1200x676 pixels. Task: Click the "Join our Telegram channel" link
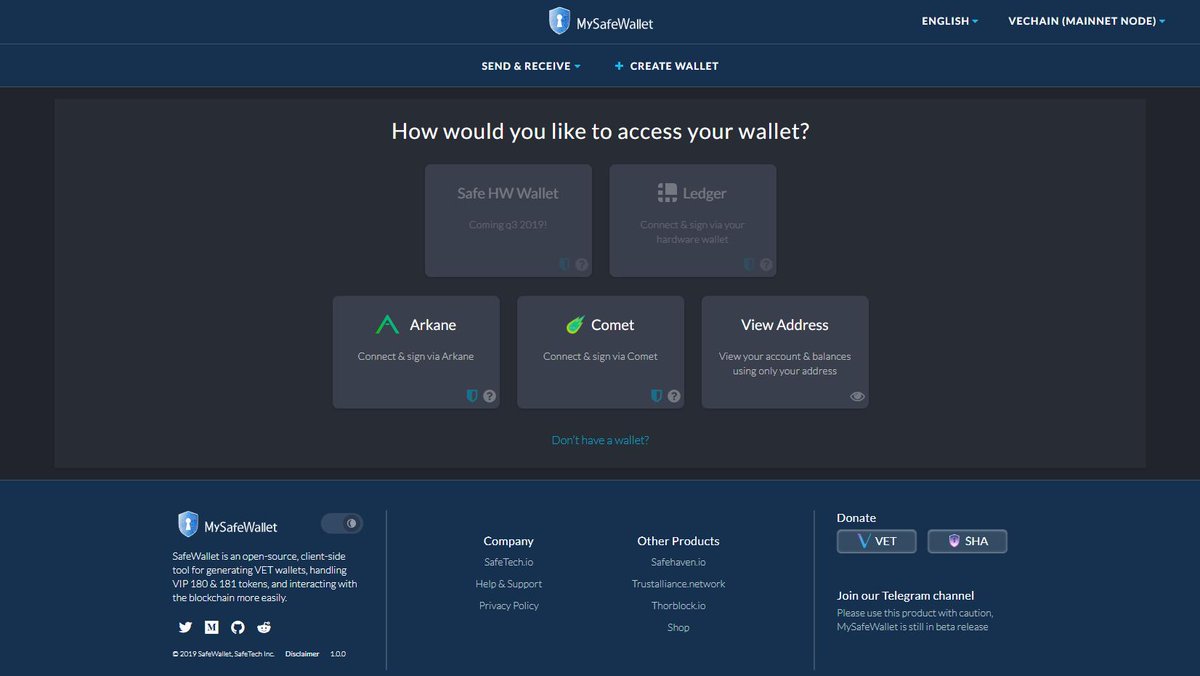[x=905, y=595]
